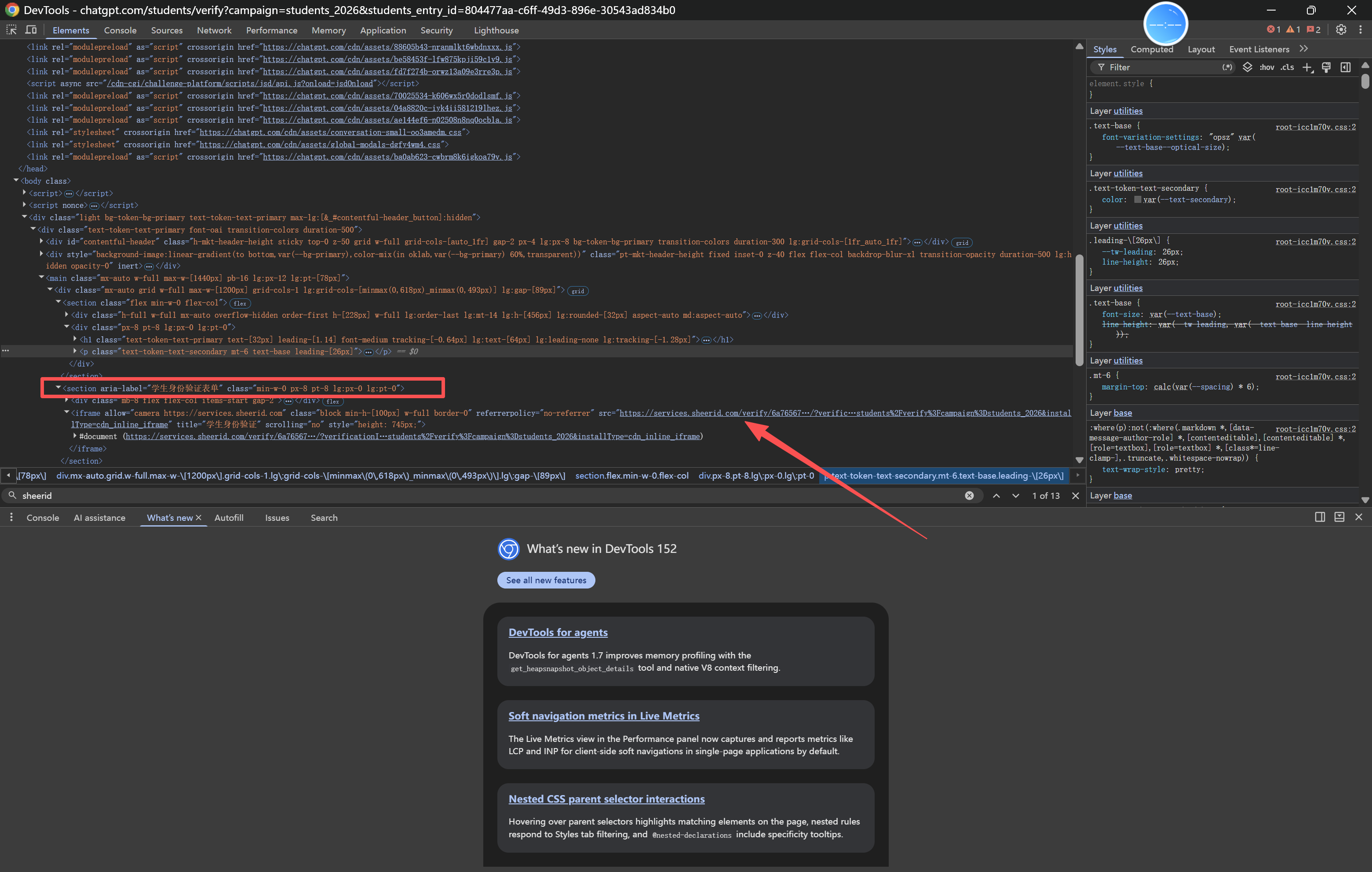
Task: Go to previous search result
Action: (996, 495)
